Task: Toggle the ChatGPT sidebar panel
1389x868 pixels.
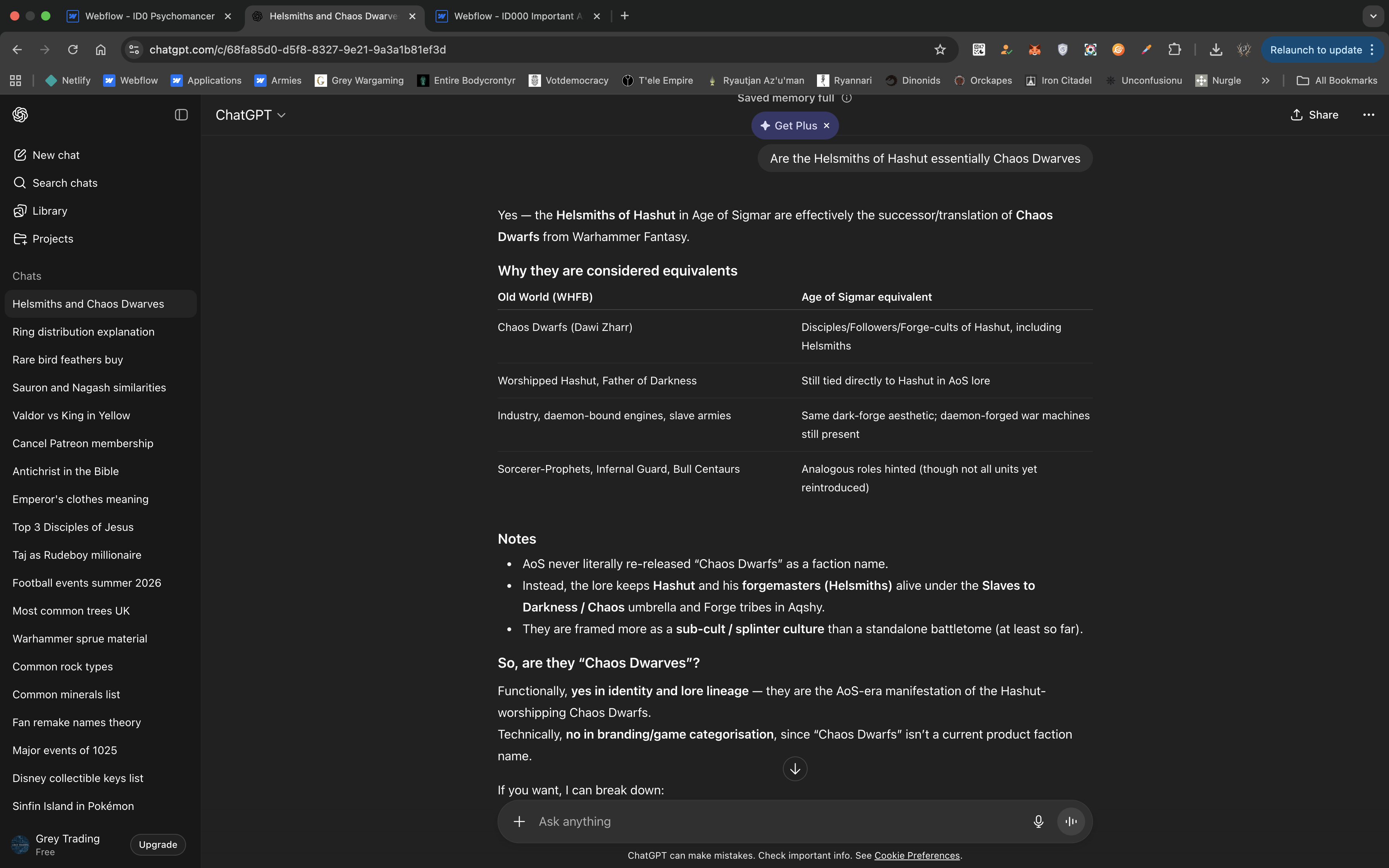Action: [x=181, y=115]
